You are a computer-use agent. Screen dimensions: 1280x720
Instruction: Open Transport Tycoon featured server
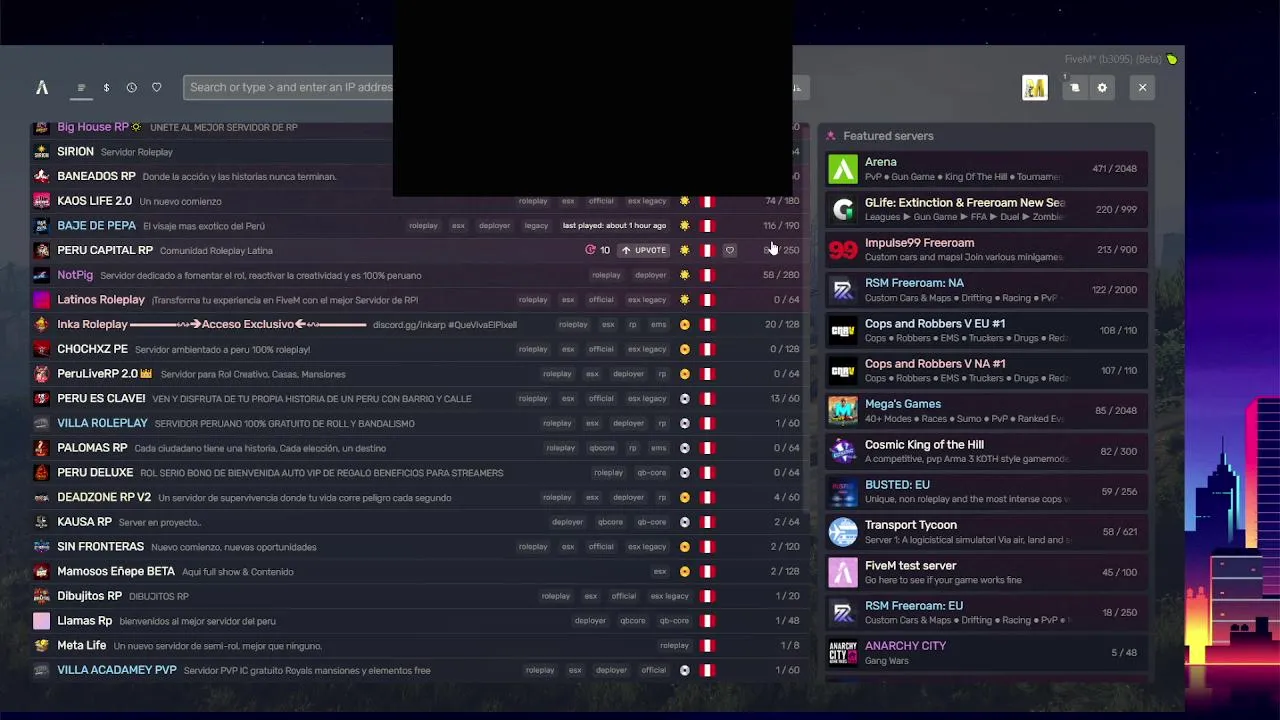[x=986, y=532]
